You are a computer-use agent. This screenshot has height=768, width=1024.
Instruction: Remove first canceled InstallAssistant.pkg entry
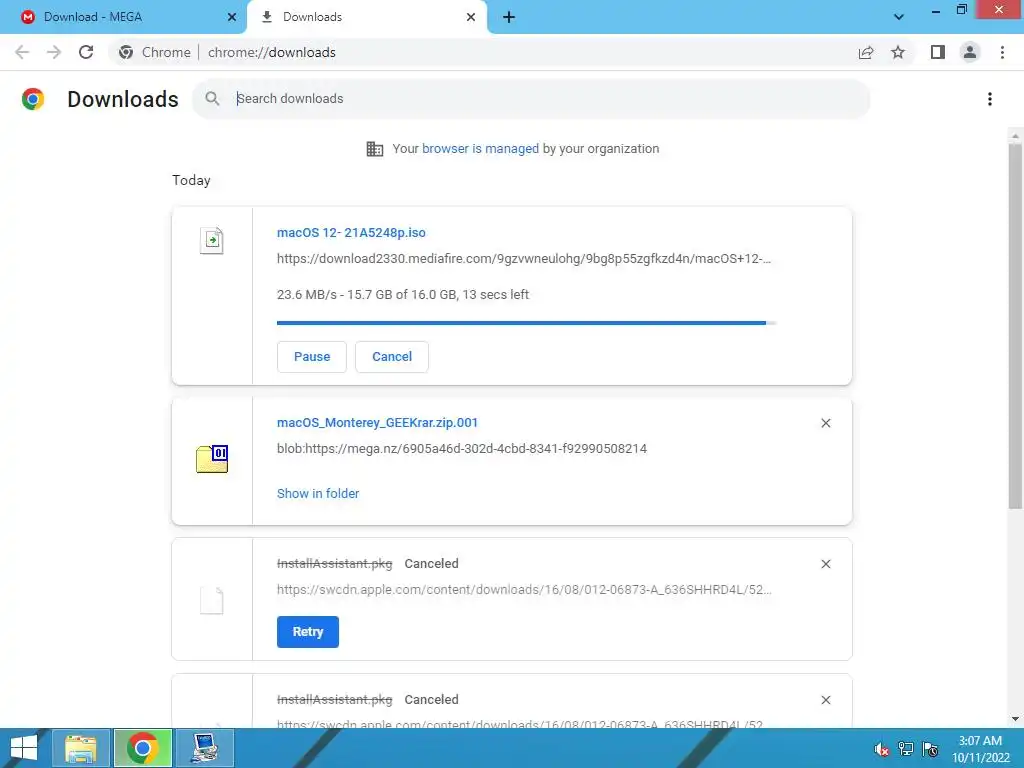(x=825, y=564)
